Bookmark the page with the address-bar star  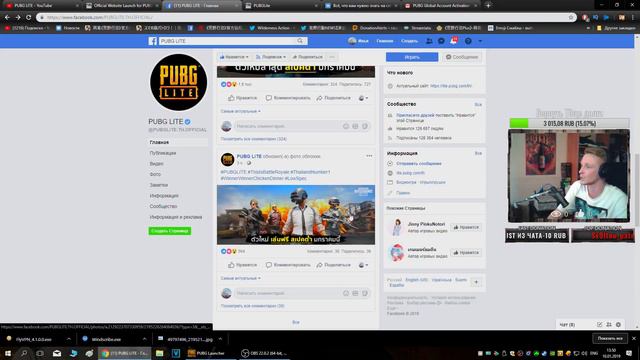[x=571, y=17]
